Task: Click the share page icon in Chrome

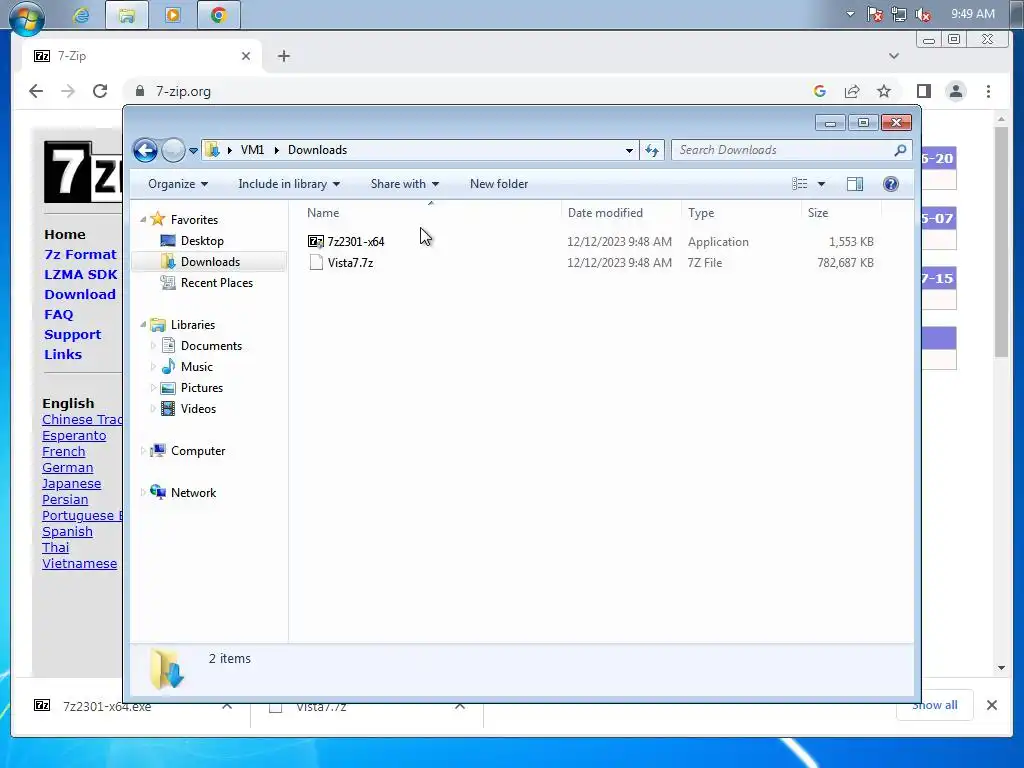Action: click(852, 91)
